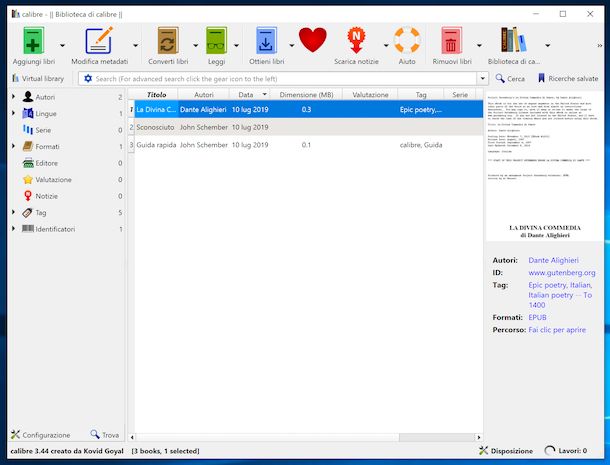The height and width of the screenshot is (465, 610).
Task: Expand the Lingue tree category
Action: pos(13,113)
